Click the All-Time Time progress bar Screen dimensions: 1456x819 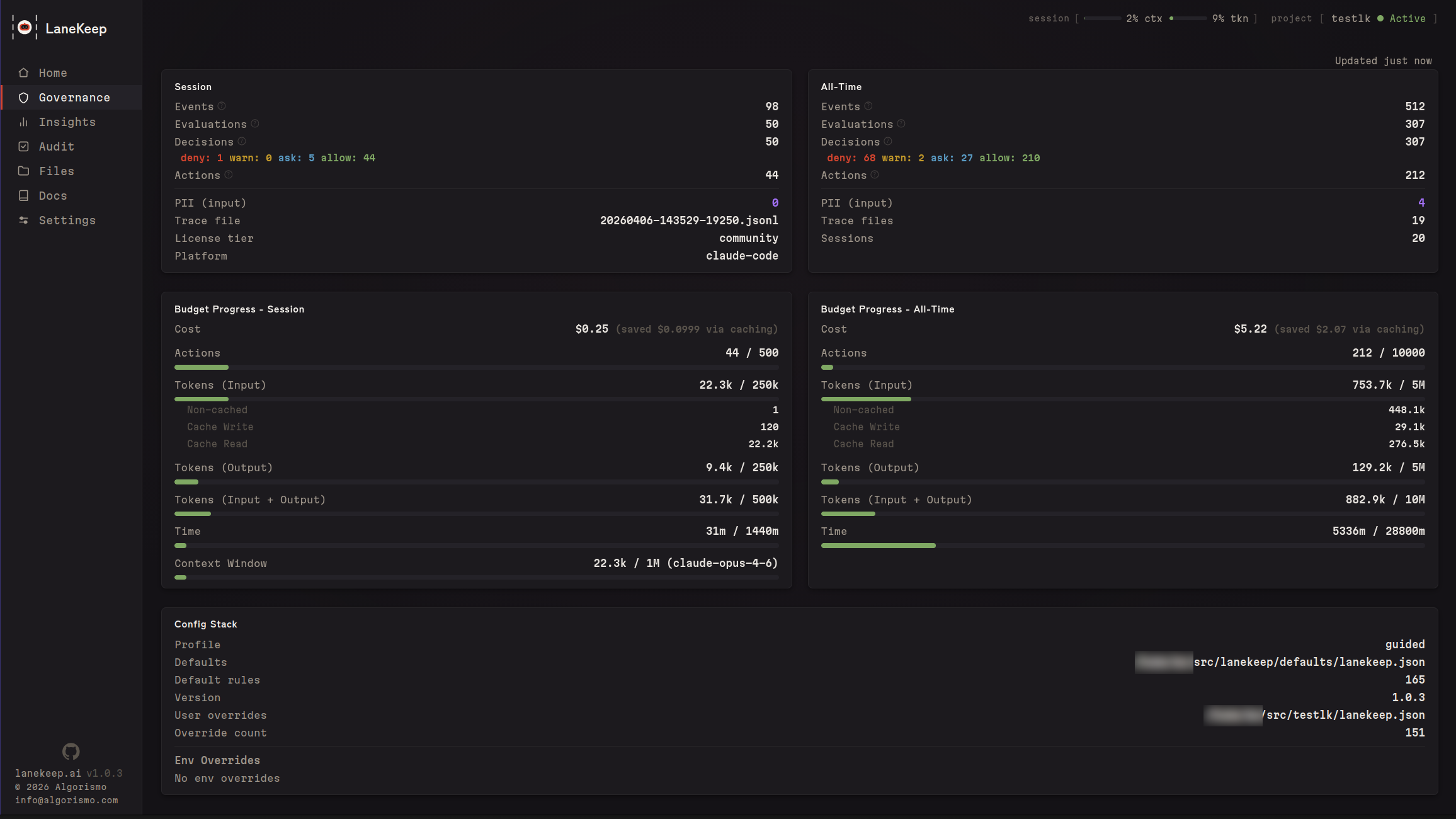[1123, 546]
